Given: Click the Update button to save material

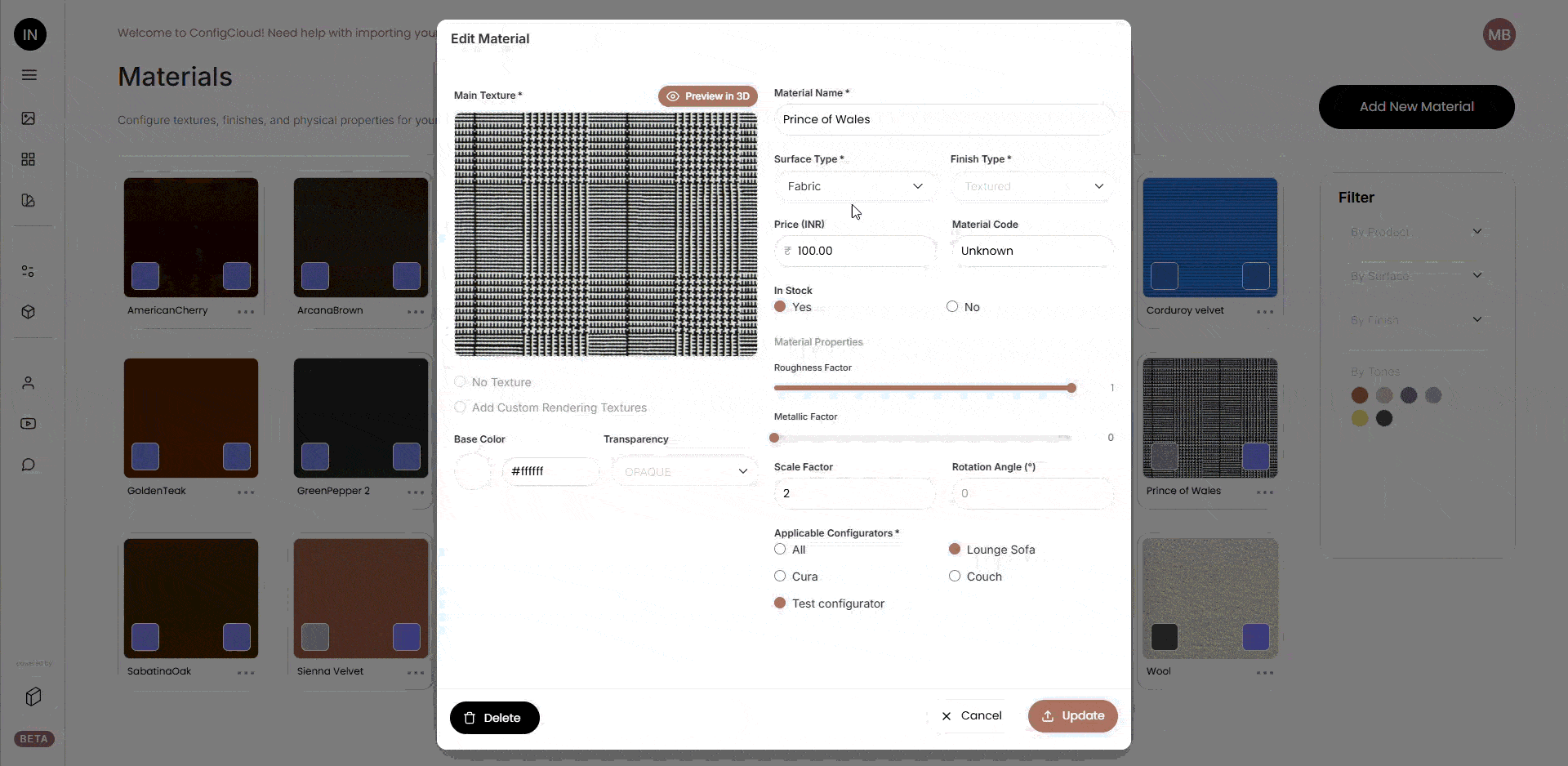Looking at the screenshot, I should (x=1073, y=716).
